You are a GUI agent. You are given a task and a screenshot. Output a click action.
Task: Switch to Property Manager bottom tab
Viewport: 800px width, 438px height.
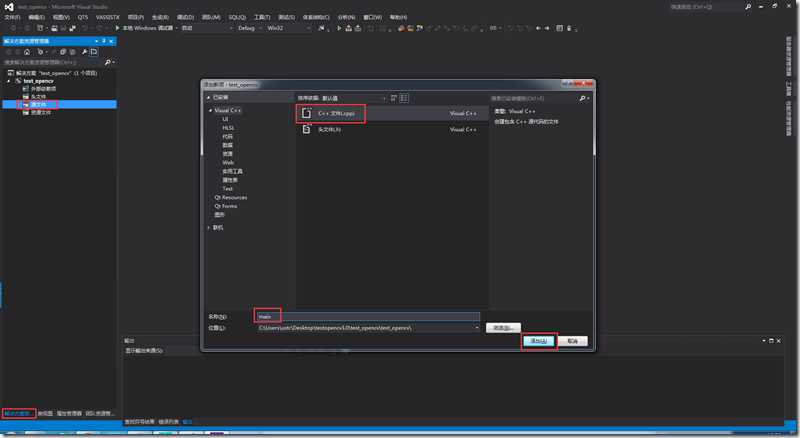point(69,413)
